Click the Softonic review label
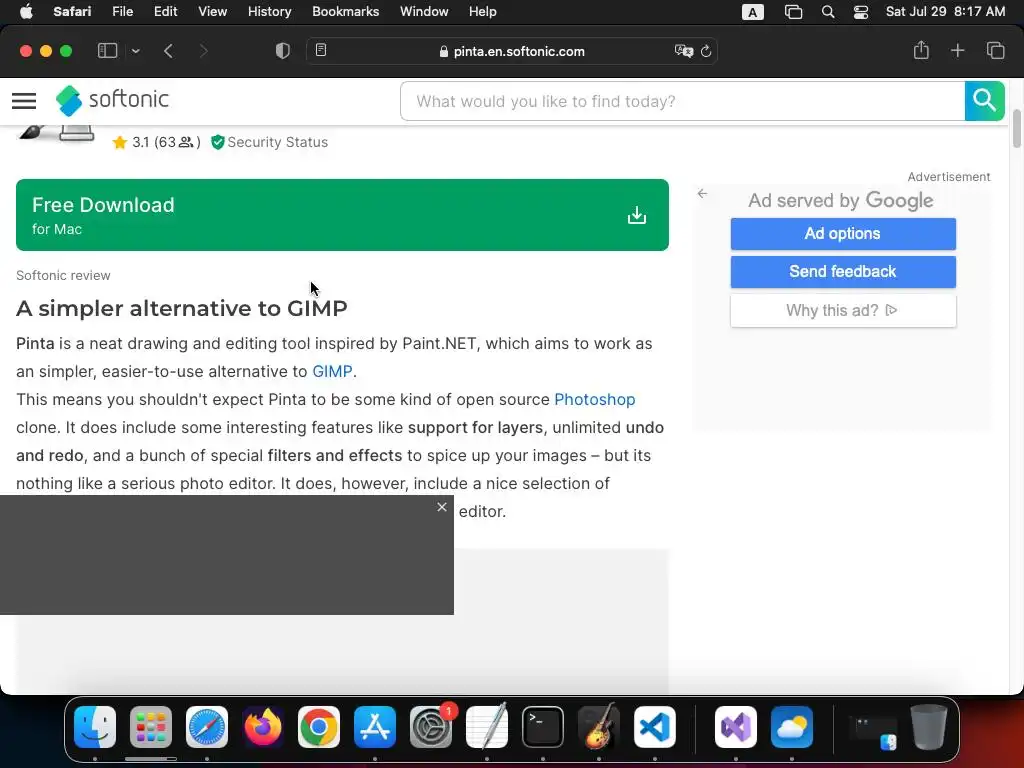Image resolution: width=1024 pixels, height=768 pixels. [63, 276]
